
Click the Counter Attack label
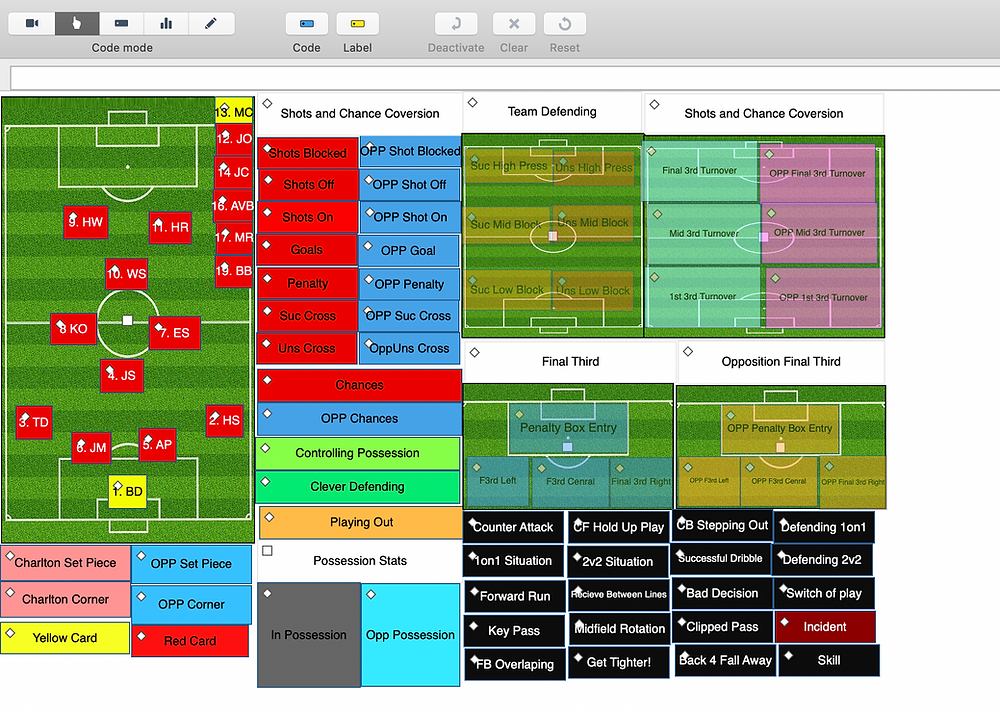513,528
